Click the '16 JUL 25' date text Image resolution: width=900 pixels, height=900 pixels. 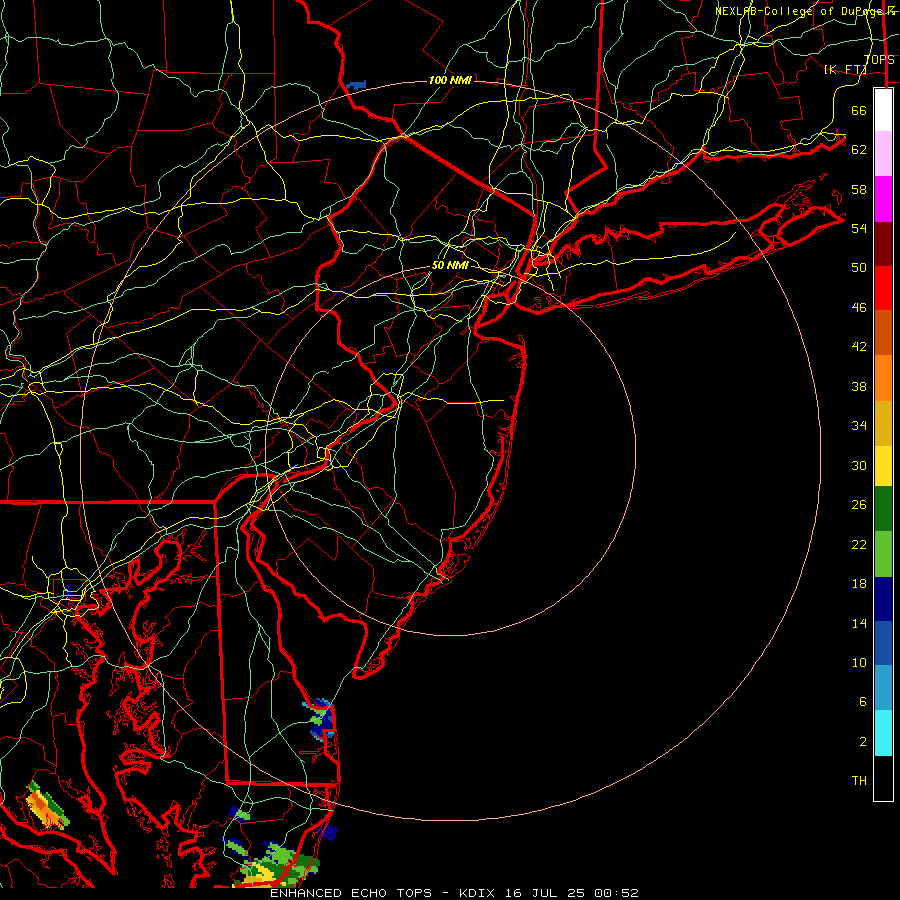coord(546,893)
